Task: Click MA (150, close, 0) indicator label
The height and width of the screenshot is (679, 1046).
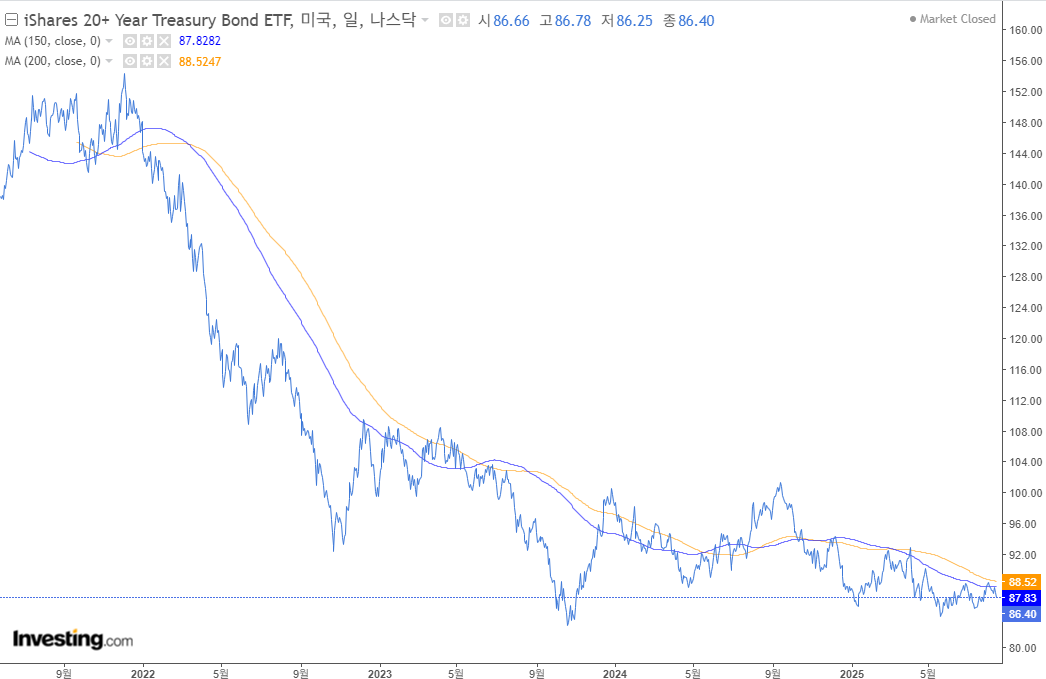Action: pos(53,41)
